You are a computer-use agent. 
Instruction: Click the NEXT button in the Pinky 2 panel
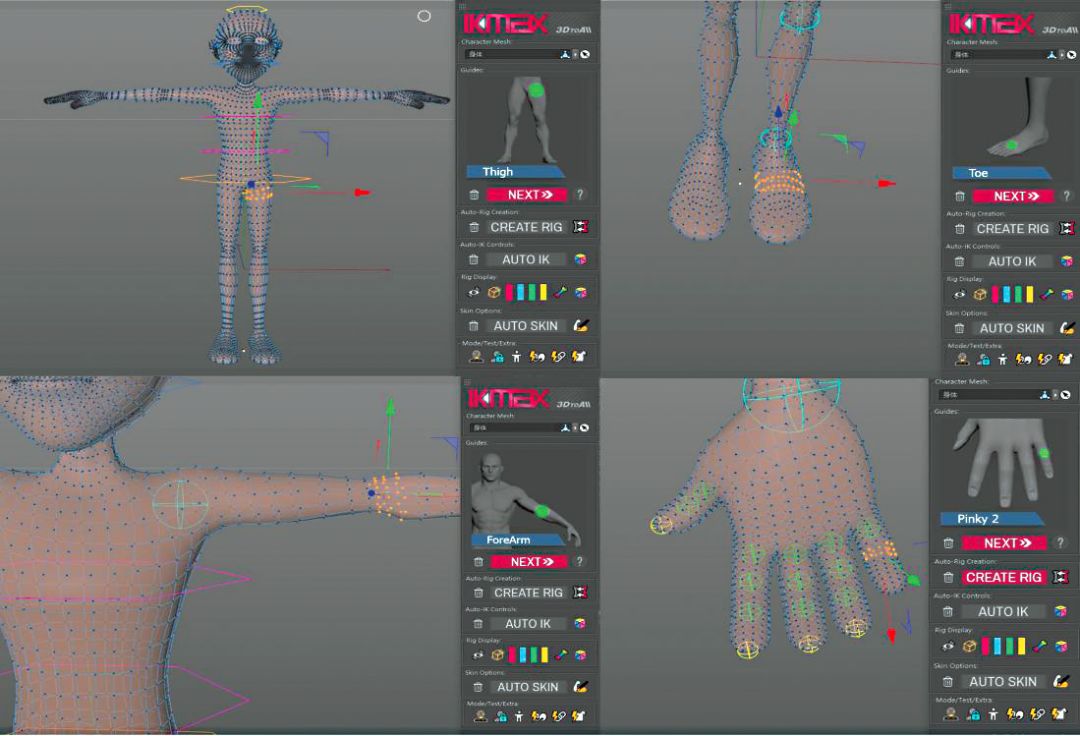pos(1004,543)
